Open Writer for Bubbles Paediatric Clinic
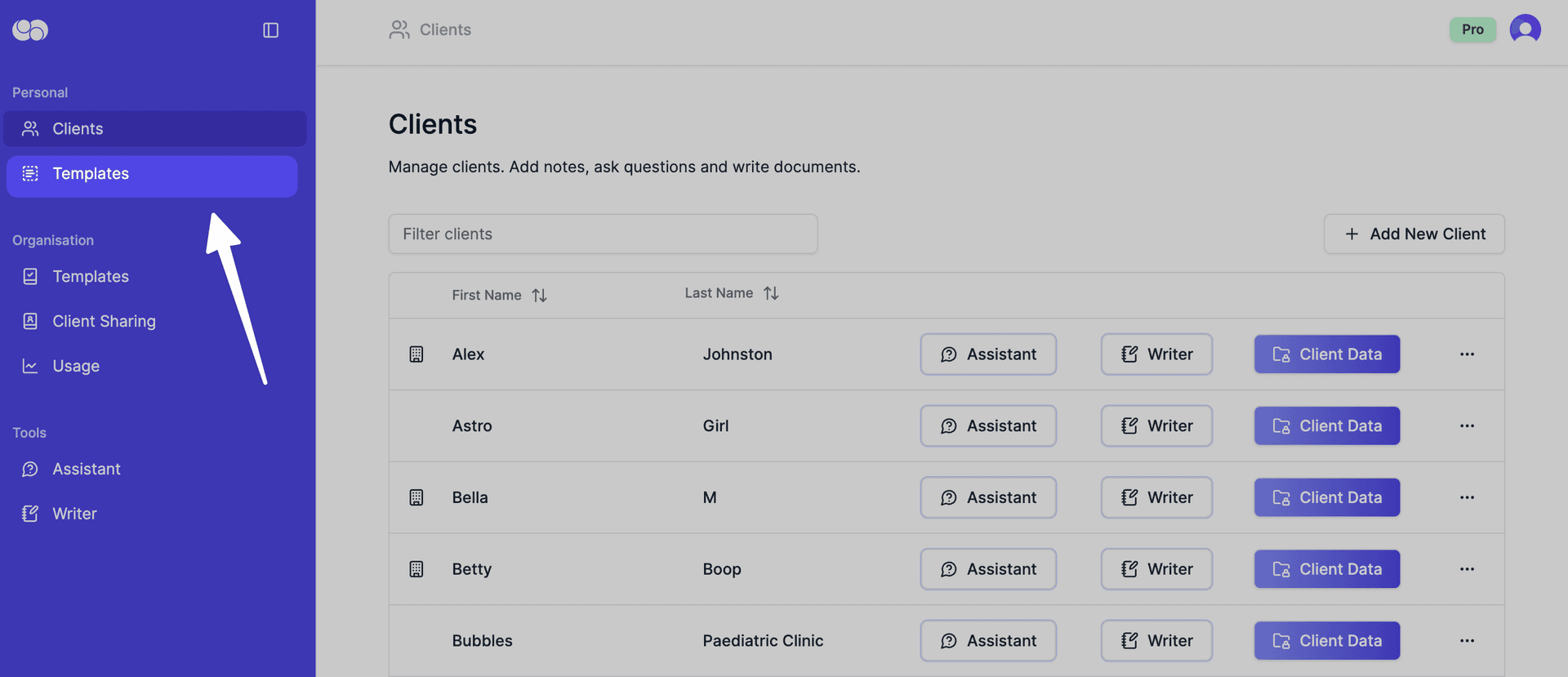This screenshot has height=677, width=1568. 1156,642
